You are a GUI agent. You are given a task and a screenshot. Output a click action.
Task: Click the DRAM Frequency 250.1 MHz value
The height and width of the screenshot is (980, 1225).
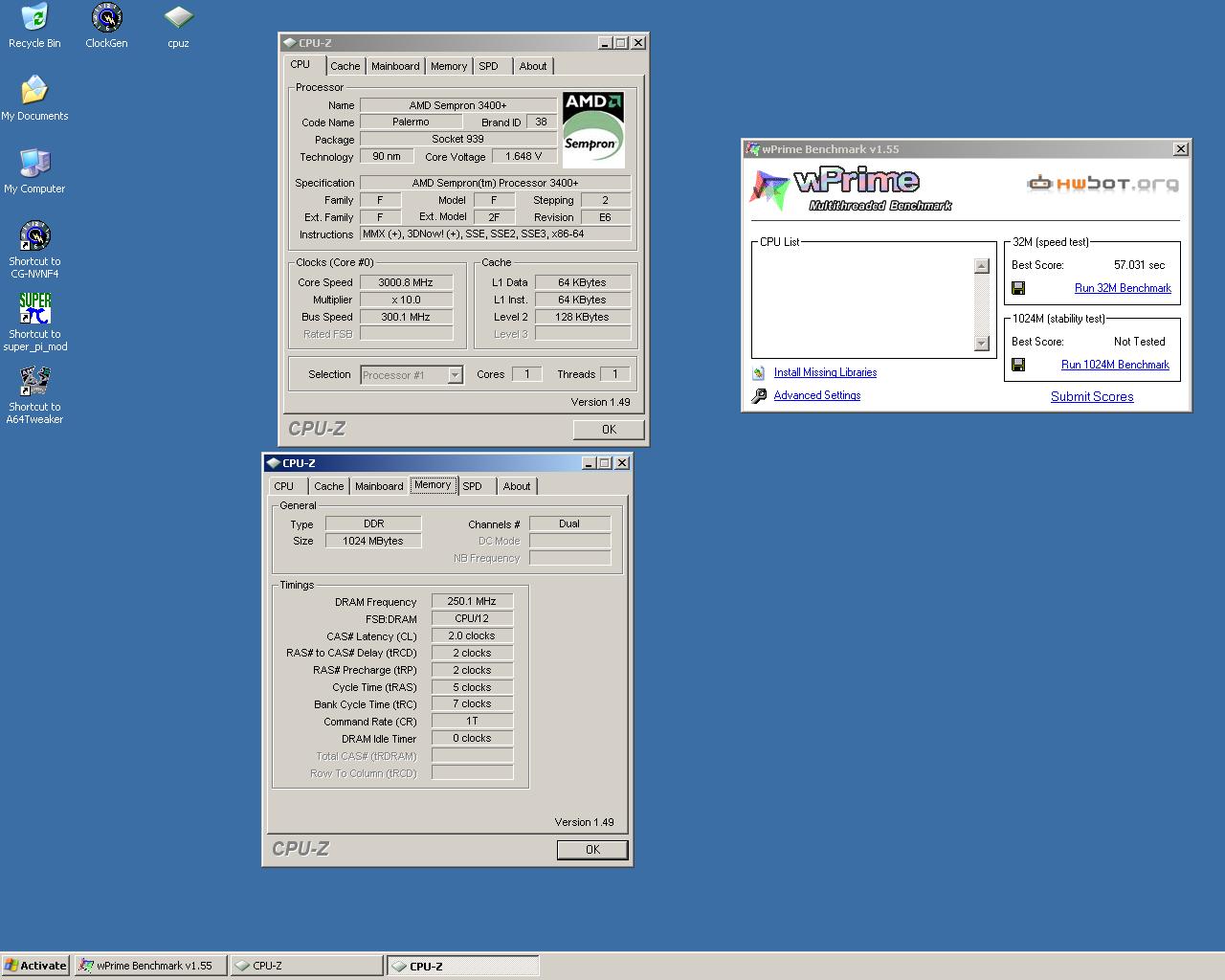[472, 601]
